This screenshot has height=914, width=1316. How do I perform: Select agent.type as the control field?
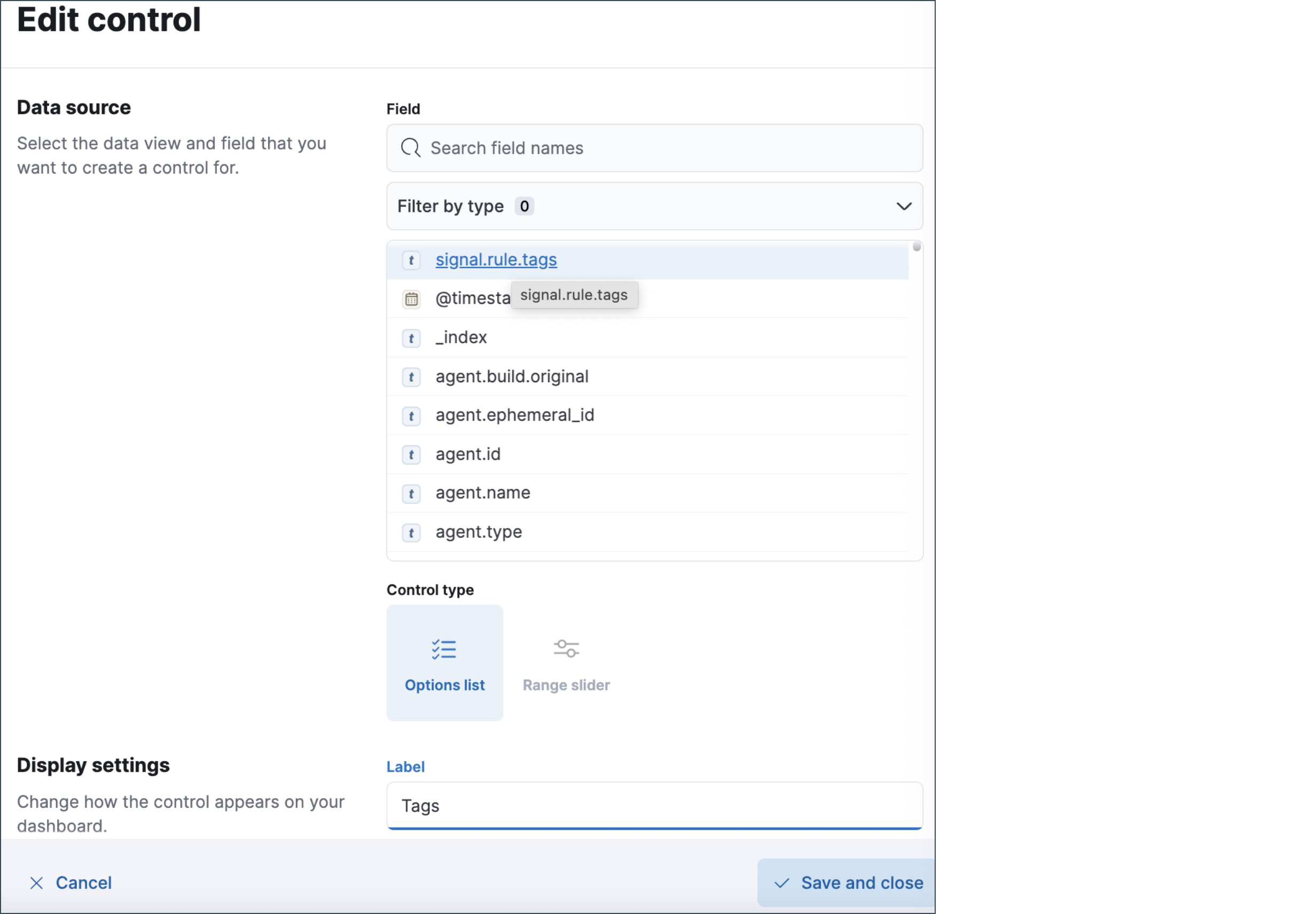(x=479, y=532)
